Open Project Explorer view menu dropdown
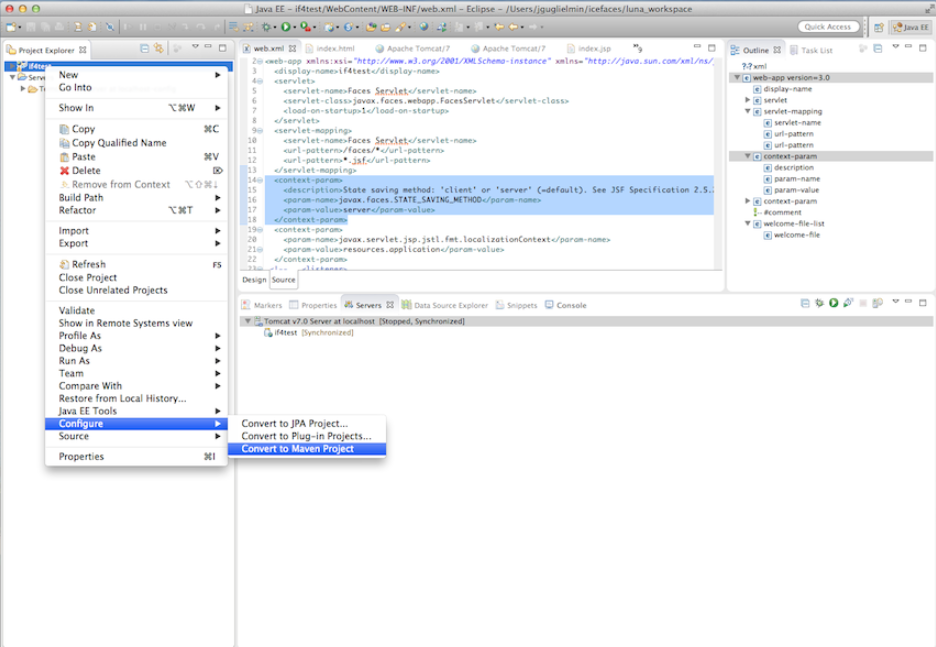The image size is (936, 647). (195, 47)
